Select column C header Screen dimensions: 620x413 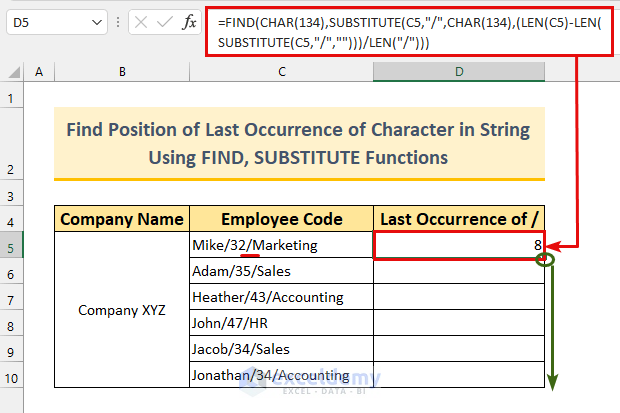pos(282,72)
